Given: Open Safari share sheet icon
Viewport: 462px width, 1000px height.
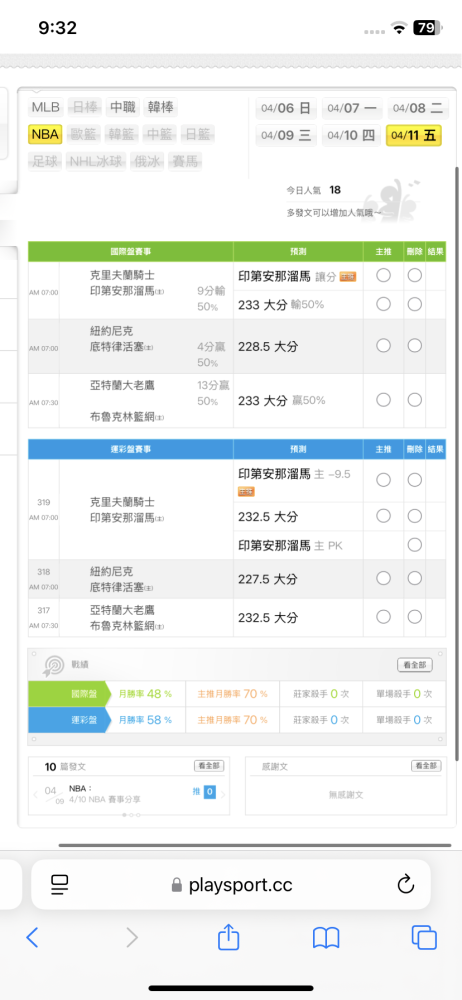Looking at the screenshot, I should [x=228, y=936].
